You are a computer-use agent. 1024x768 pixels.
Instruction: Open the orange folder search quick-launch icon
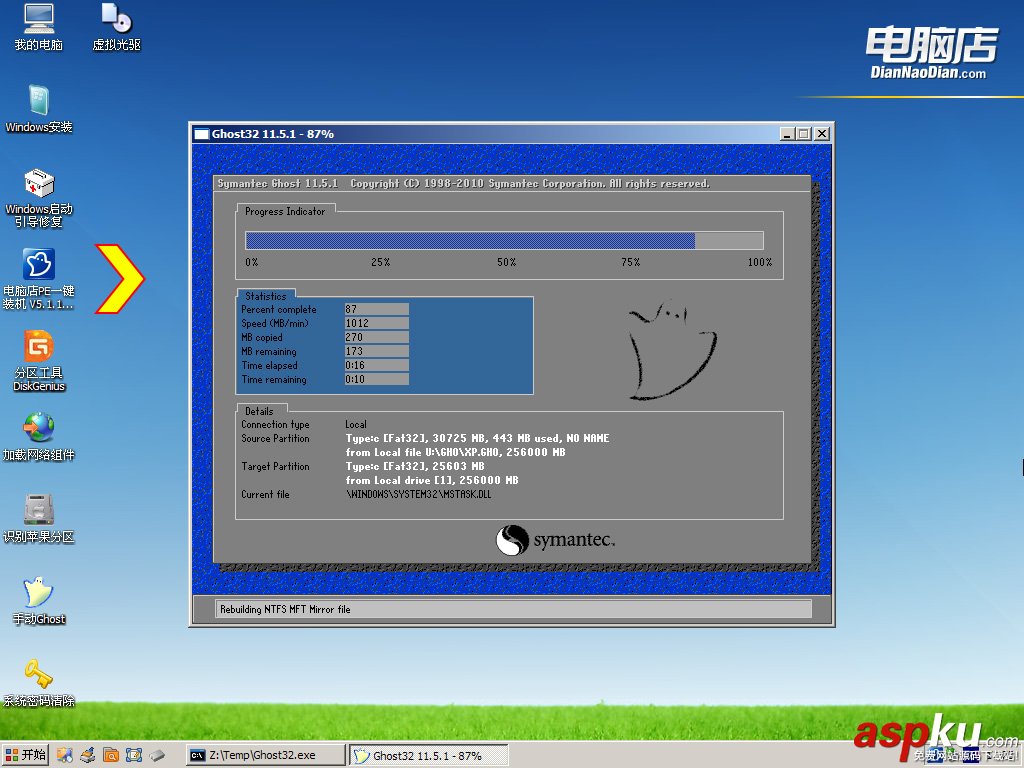tap(111, 756)
